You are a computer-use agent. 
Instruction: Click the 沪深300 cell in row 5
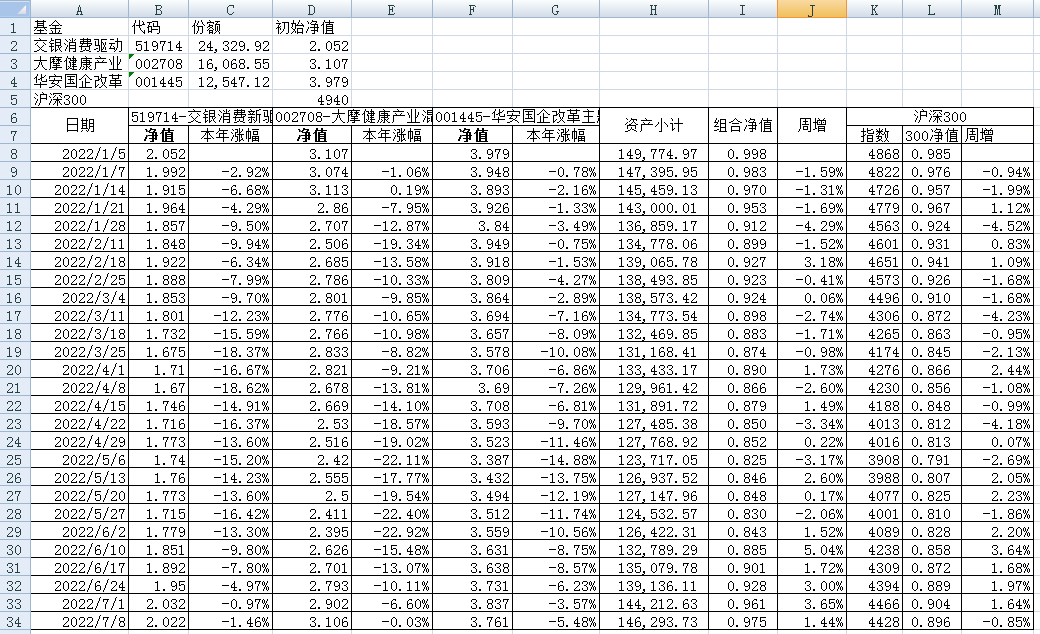coord(79,99)
